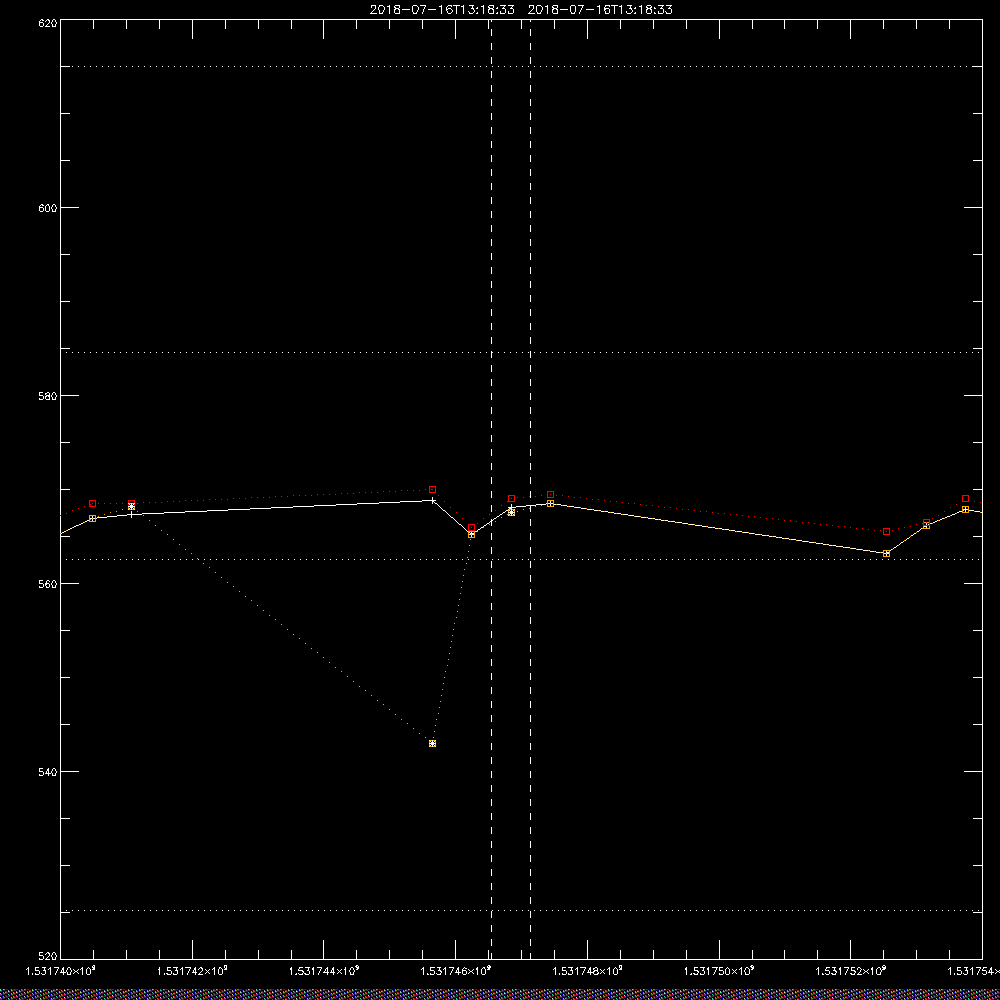Click the 1.531744×10⁹ x-axis label
This screenshot has width=1000, height=1000.
324,971
